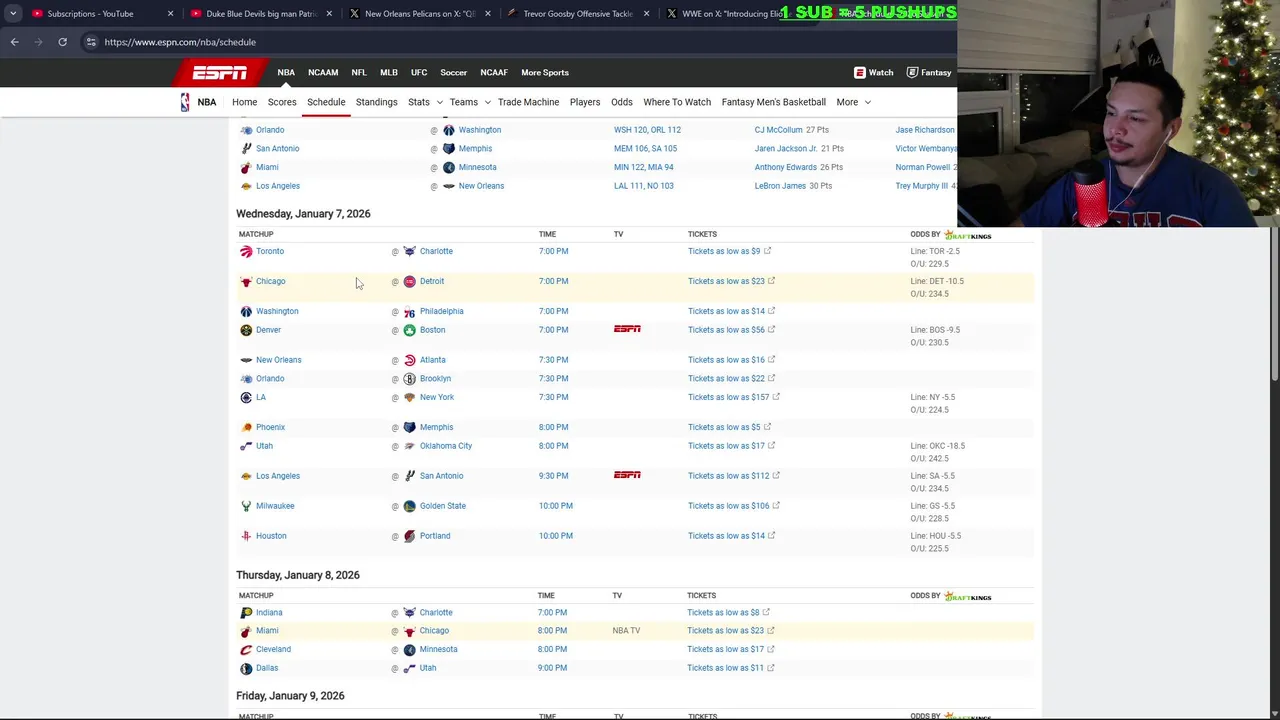This screenshot has width=1280, height=720.
Task: Click the browser address bar URL
Action: click(x=180, y=42)
